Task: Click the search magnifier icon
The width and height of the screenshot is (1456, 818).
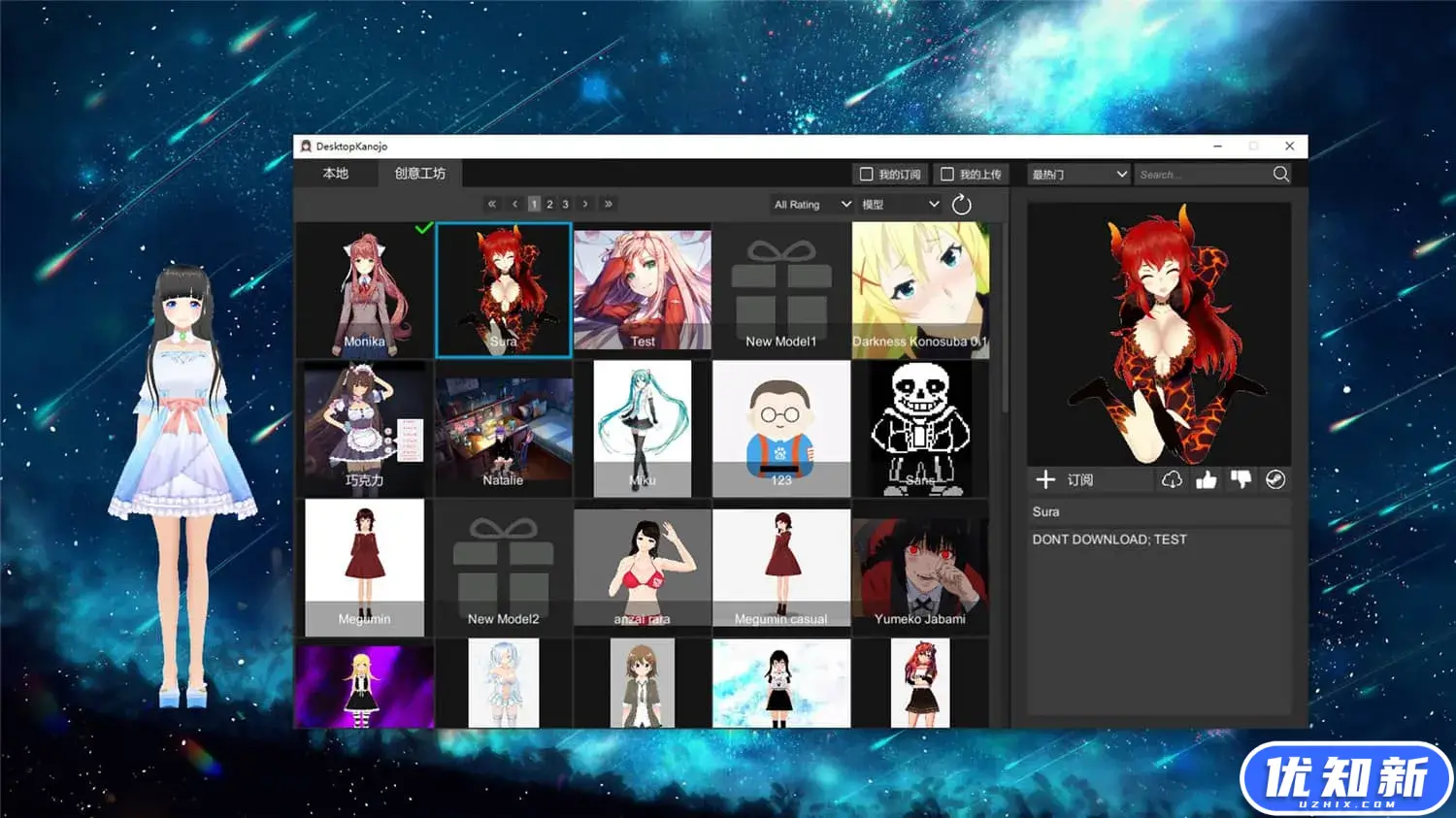Action: [x=1280, y=175]
